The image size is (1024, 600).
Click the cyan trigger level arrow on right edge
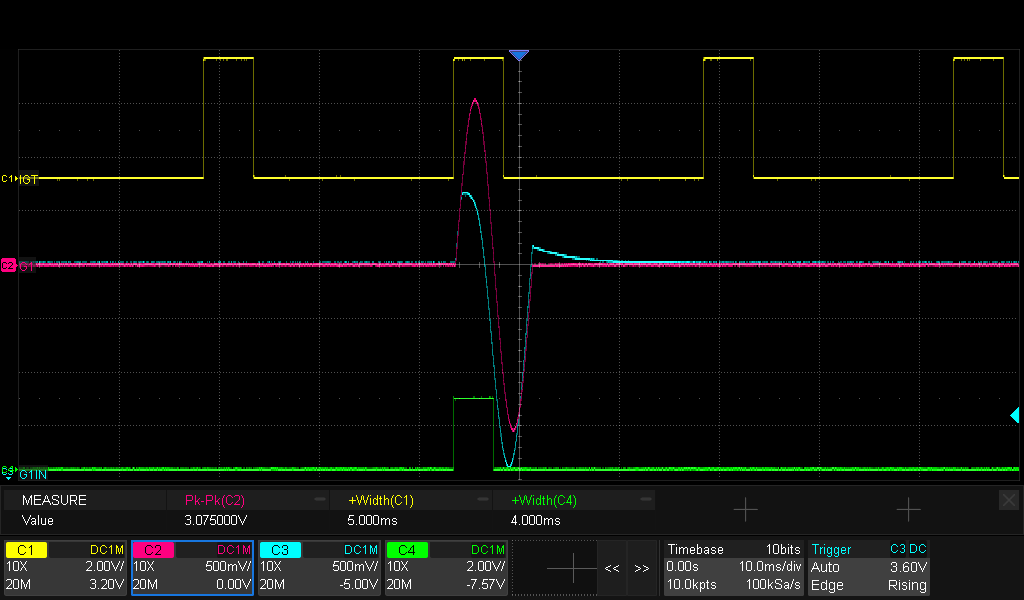click(x=1014, y=415)
